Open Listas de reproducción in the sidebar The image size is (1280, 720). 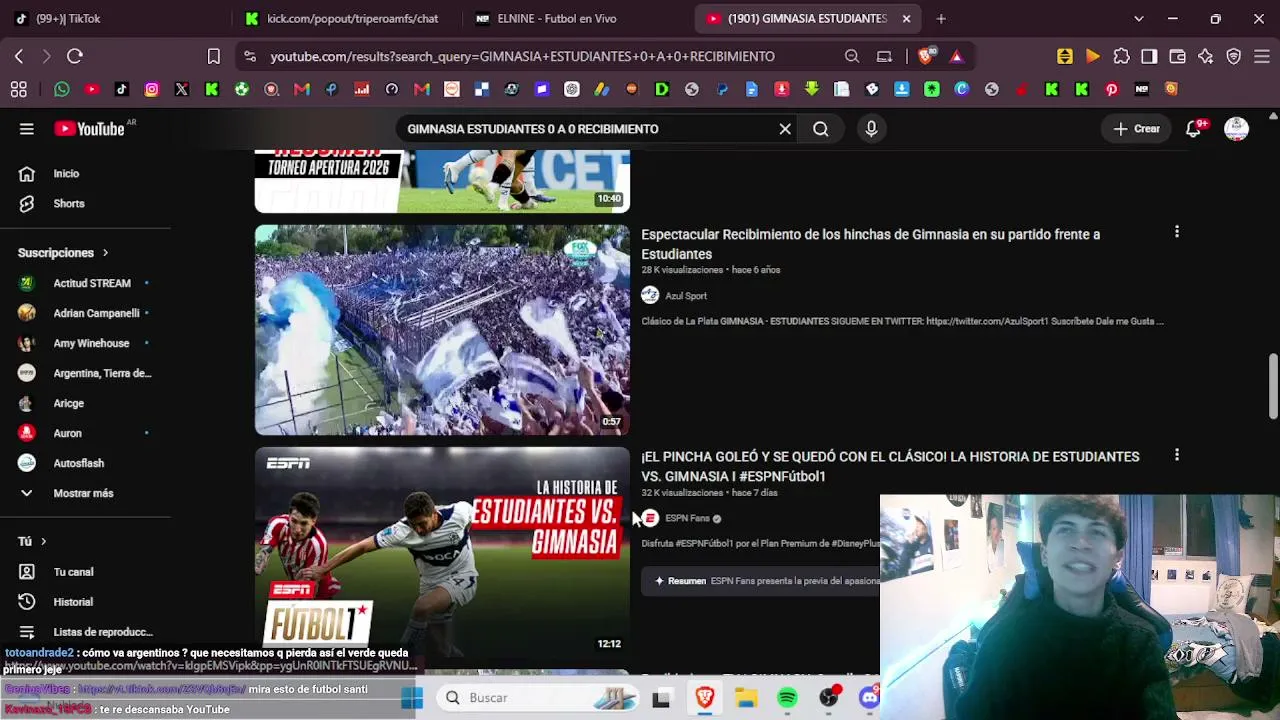[x=86, y=632]
